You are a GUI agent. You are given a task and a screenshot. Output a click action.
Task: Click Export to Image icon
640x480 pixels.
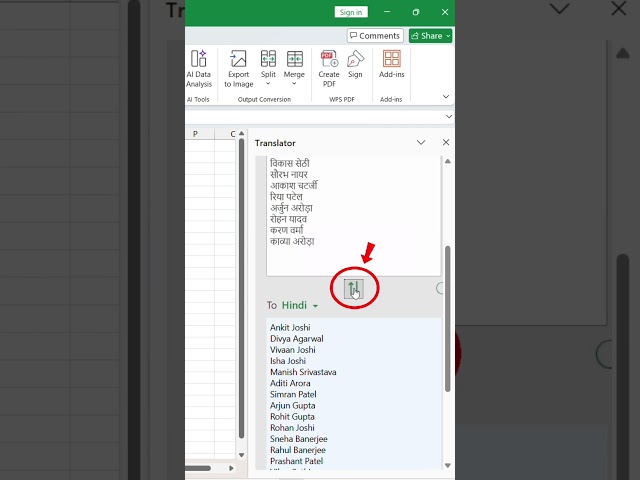[x=238, y=69]
